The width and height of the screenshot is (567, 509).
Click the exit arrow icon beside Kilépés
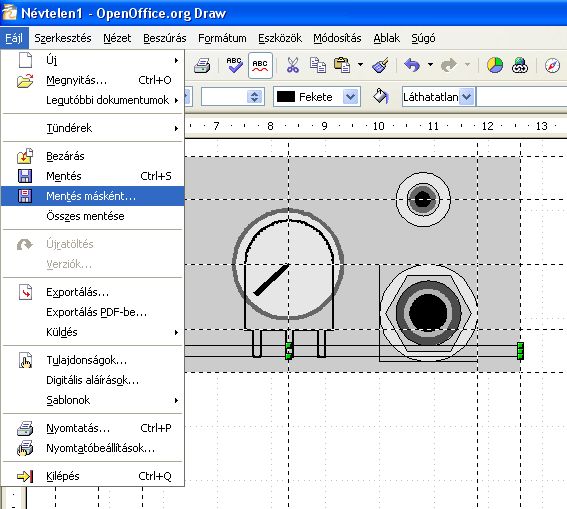pyautogui.click(x=25, y=476)
